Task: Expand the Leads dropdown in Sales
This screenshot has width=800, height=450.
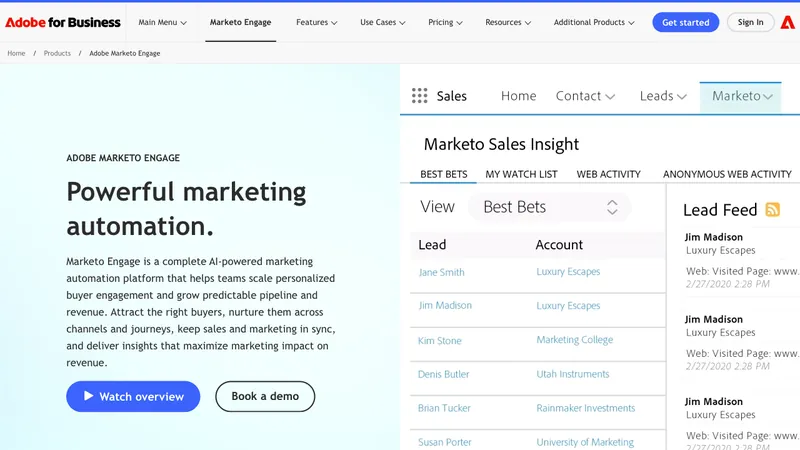Action: click(663, 96)
